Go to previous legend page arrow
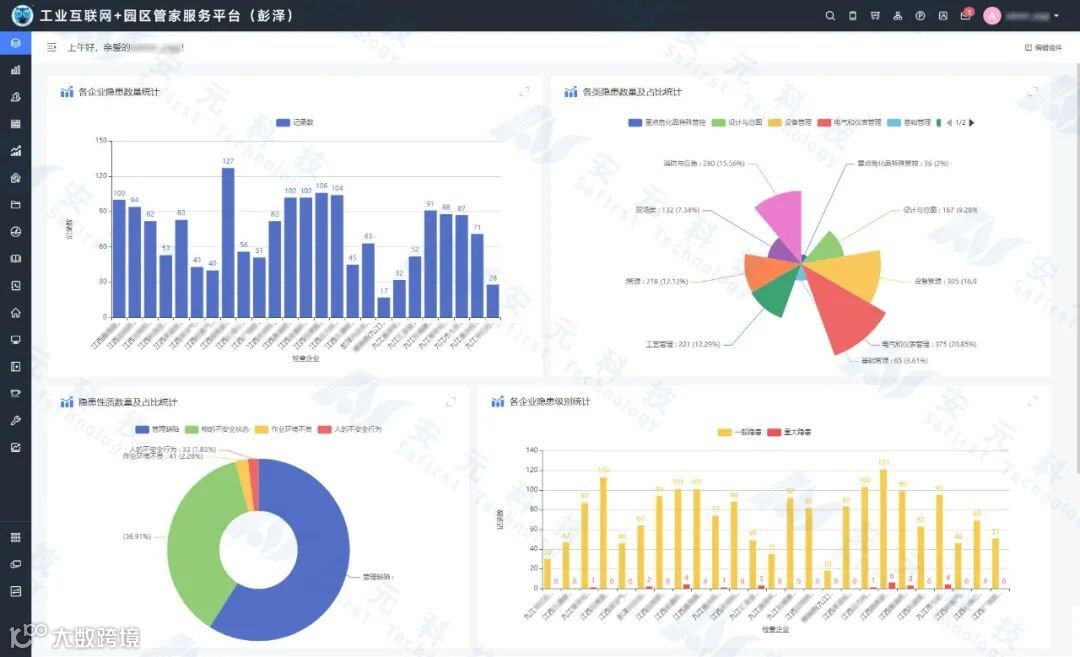This screenshot has width=1080, height=657. 949,123
